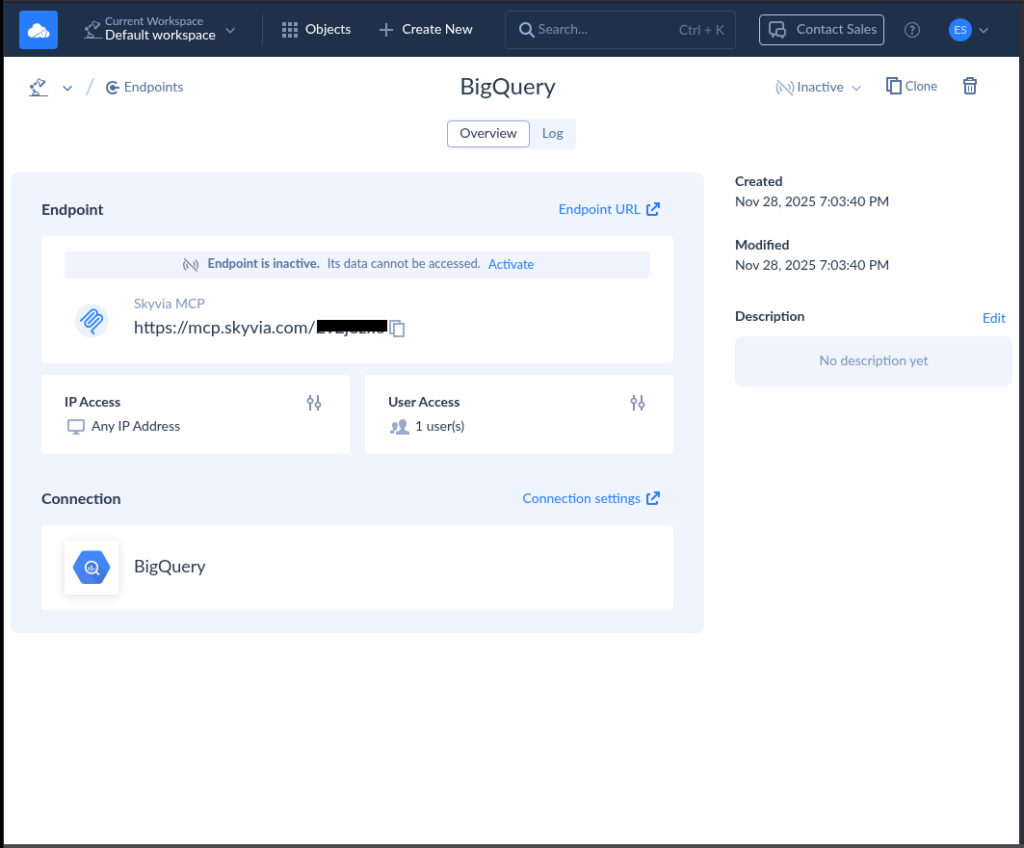Edit the endpoint description
The width and height of the screenshot is (1024, 848).
tap(993, 317)
